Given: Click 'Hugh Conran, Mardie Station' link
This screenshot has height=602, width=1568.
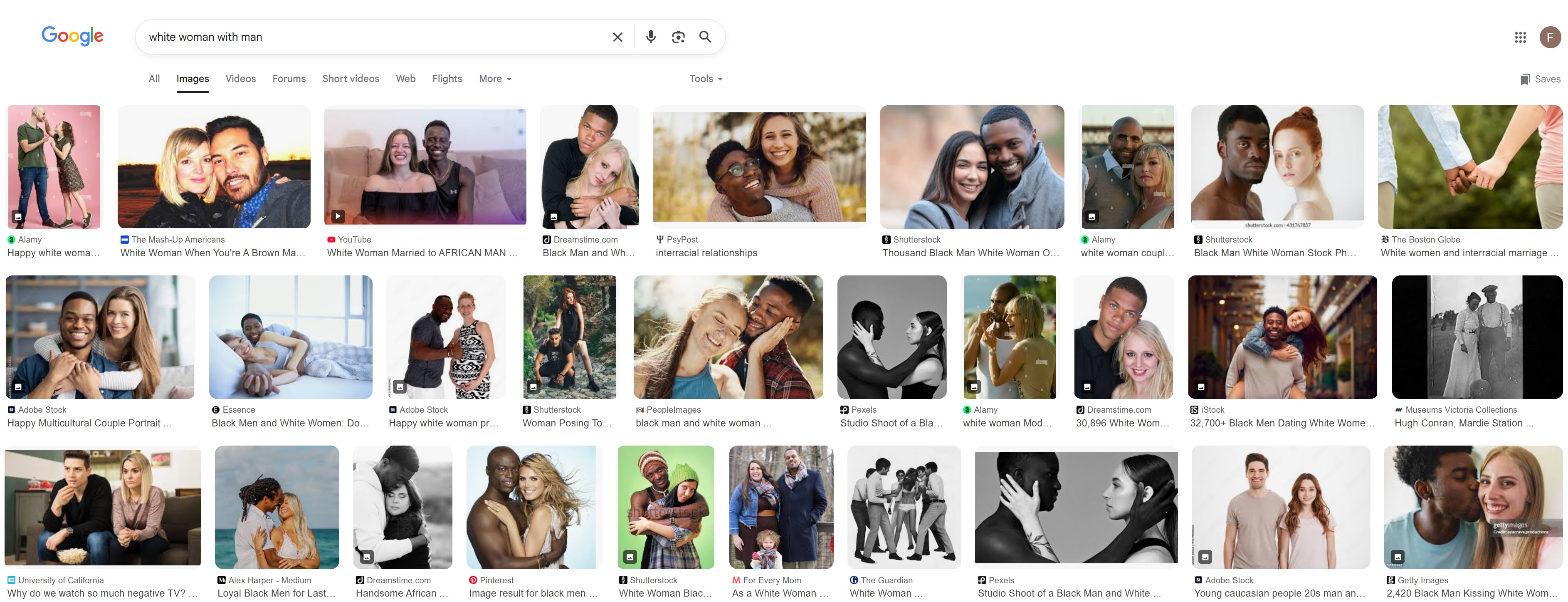Looking at the screenshot, I should point(1464,423).
